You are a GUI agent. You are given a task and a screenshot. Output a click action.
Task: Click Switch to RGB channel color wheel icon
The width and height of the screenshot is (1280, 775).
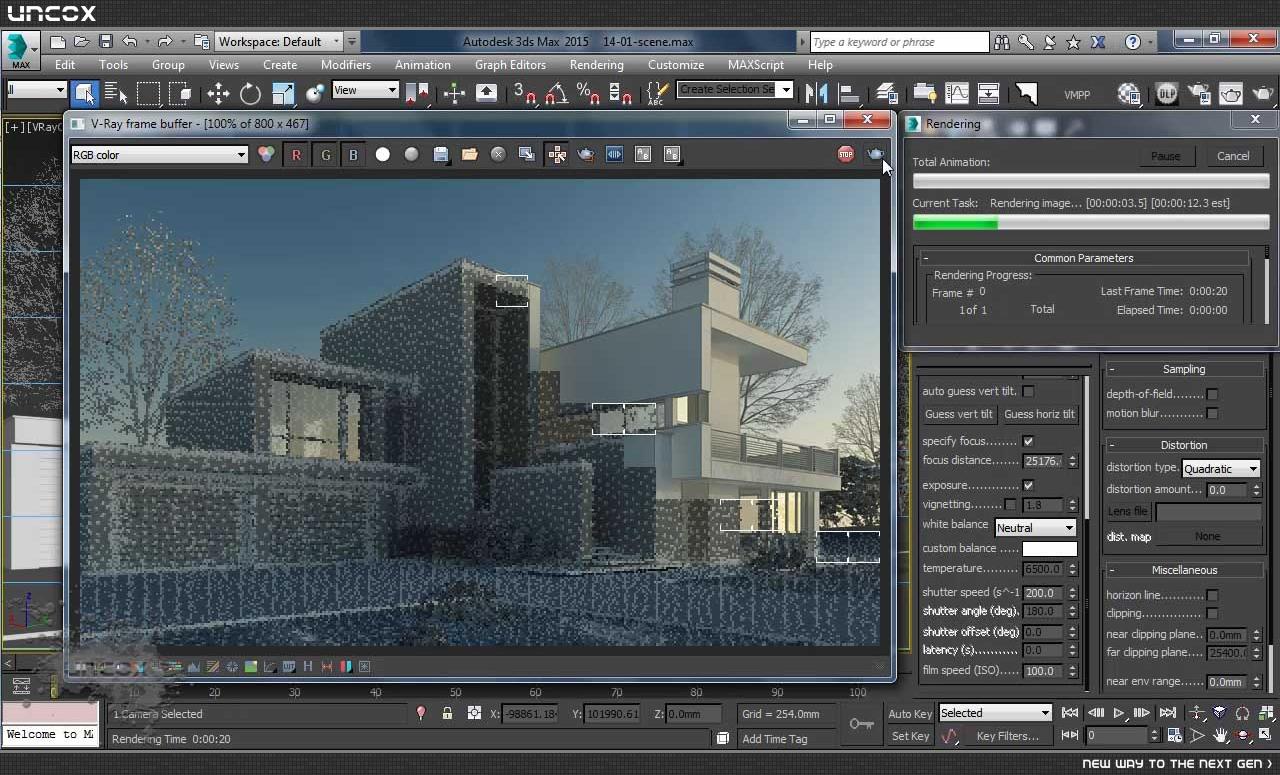click(x=266, y=154)
